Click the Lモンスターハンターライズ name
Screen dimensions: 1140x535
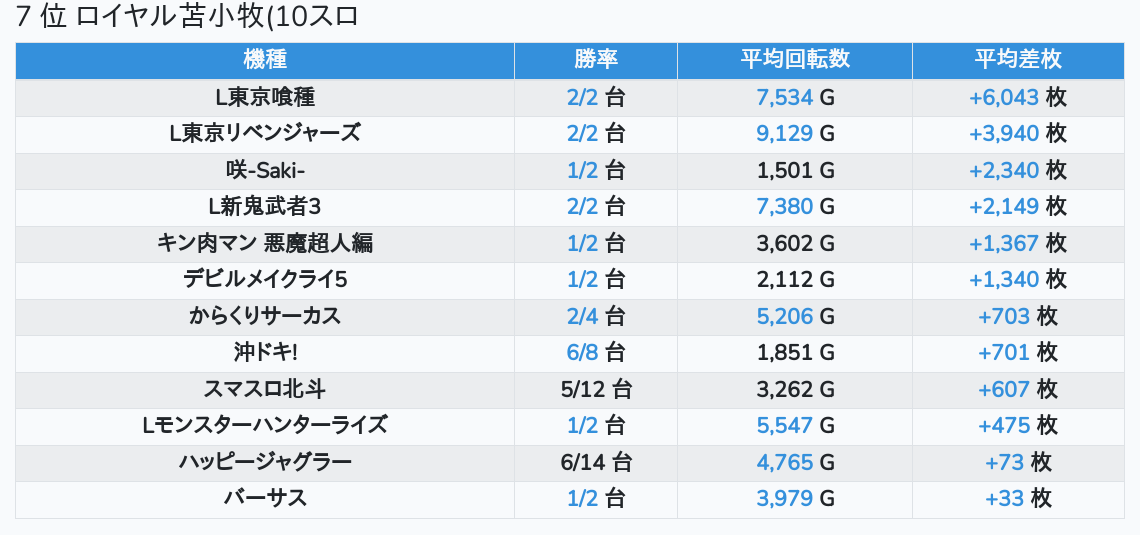[x=265, y=425]
